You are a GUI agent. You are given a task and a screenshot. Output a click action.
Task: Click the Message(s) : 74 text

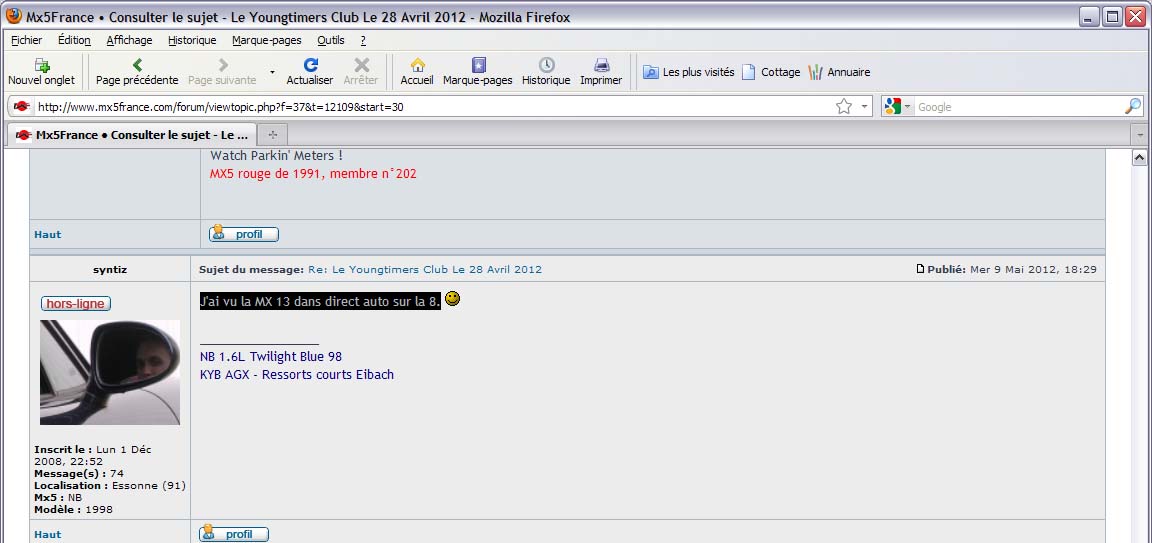[x=79, y=474]
